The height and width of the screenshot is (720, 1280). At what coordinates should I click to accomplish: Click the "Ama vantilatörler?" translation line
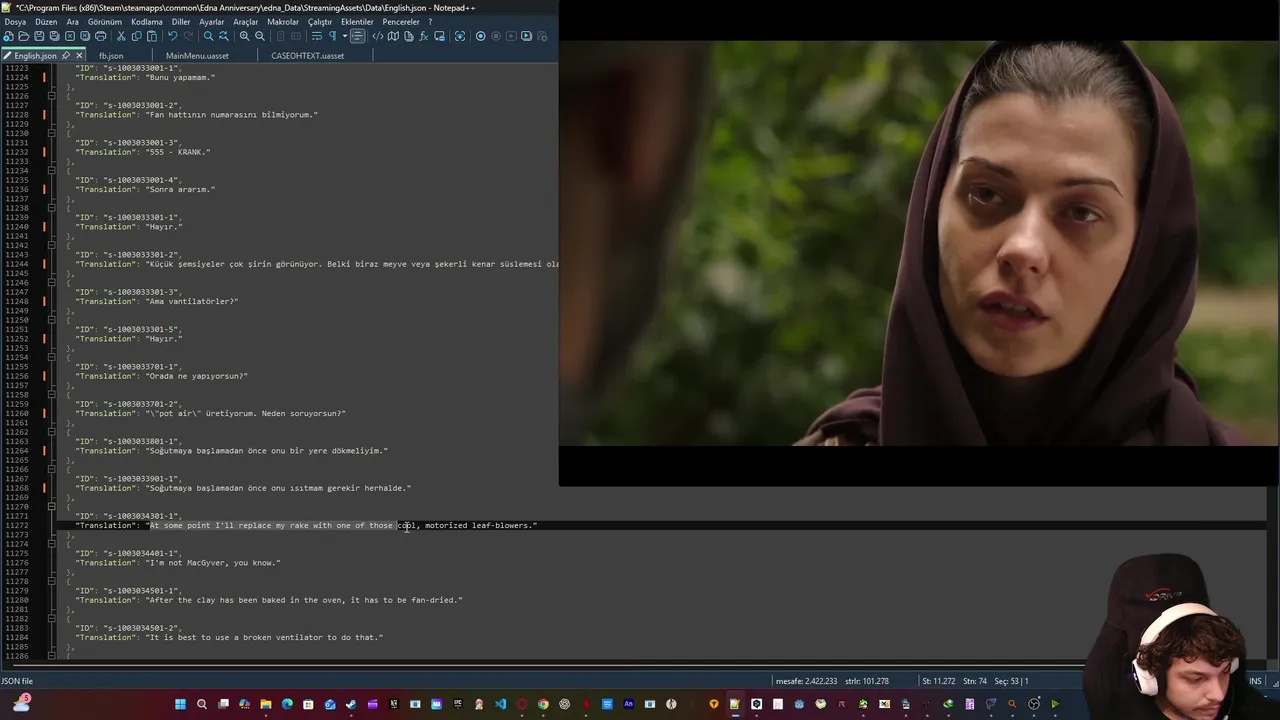[x=157, y=301]
